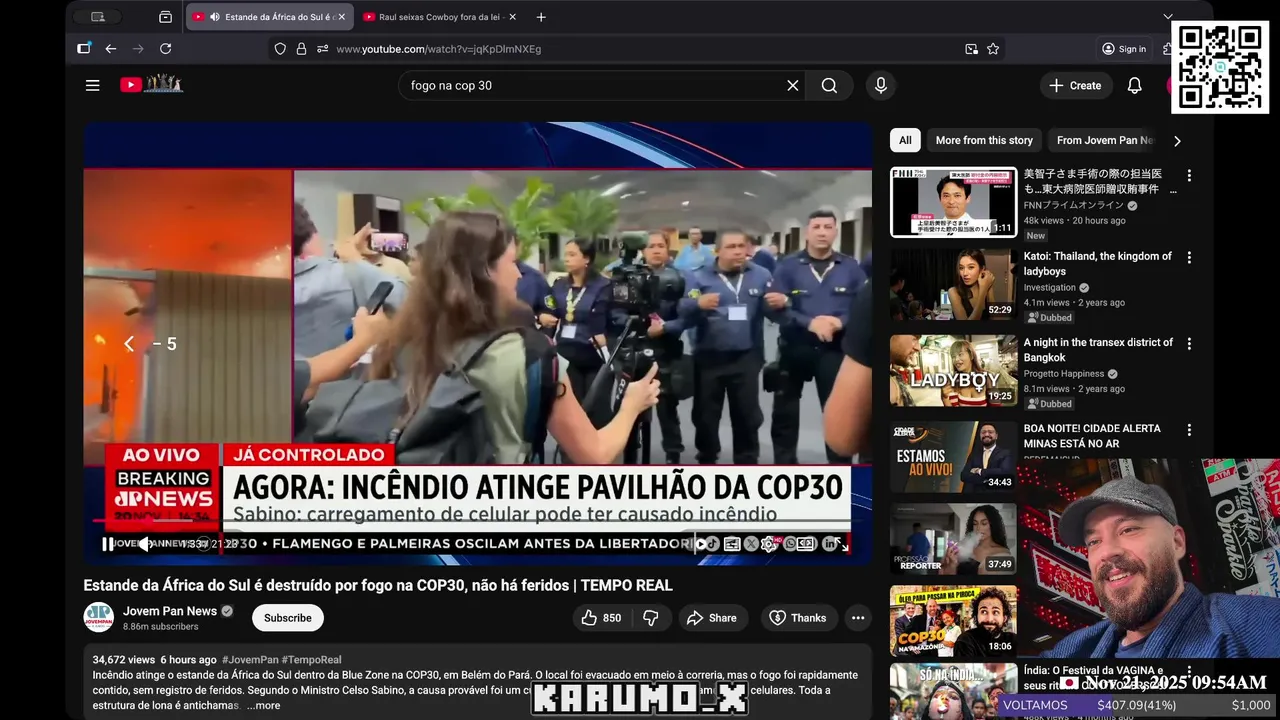Open options menu for FNN Japanese video
The height and width of the screenshot is (720, 1280).
point(1189,176)
